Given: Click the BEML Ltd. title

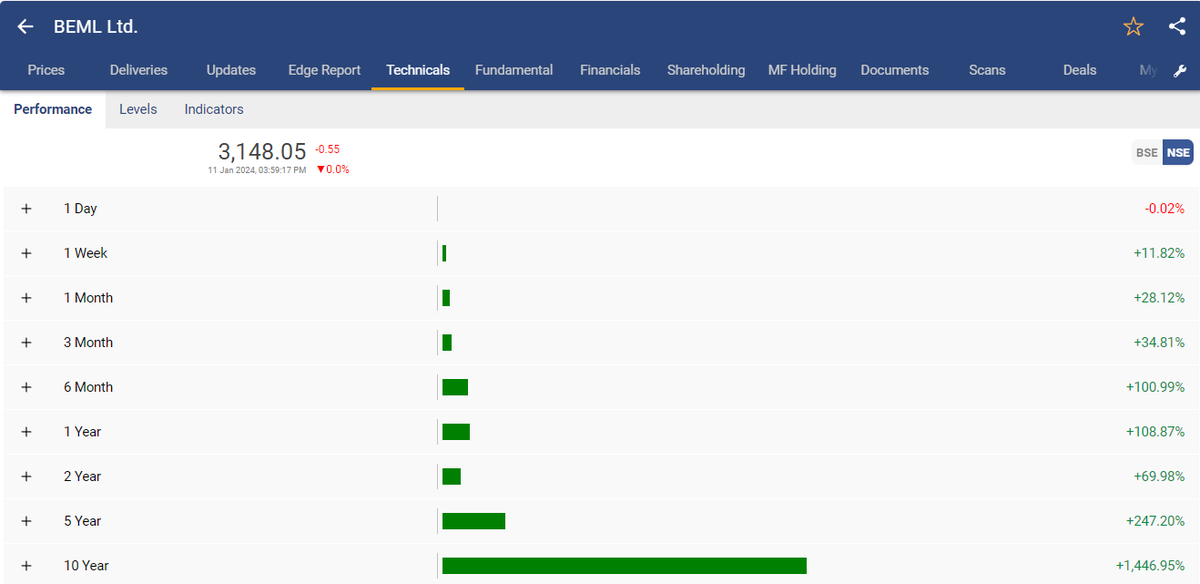Looking at the screenshot, I should 96,27.
